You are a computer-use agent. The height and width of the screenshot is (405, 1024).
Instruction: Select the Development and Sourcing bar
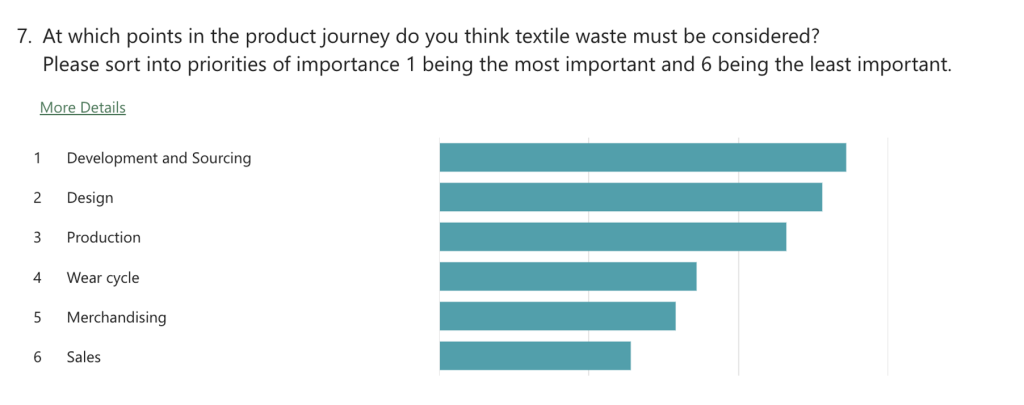643,157
